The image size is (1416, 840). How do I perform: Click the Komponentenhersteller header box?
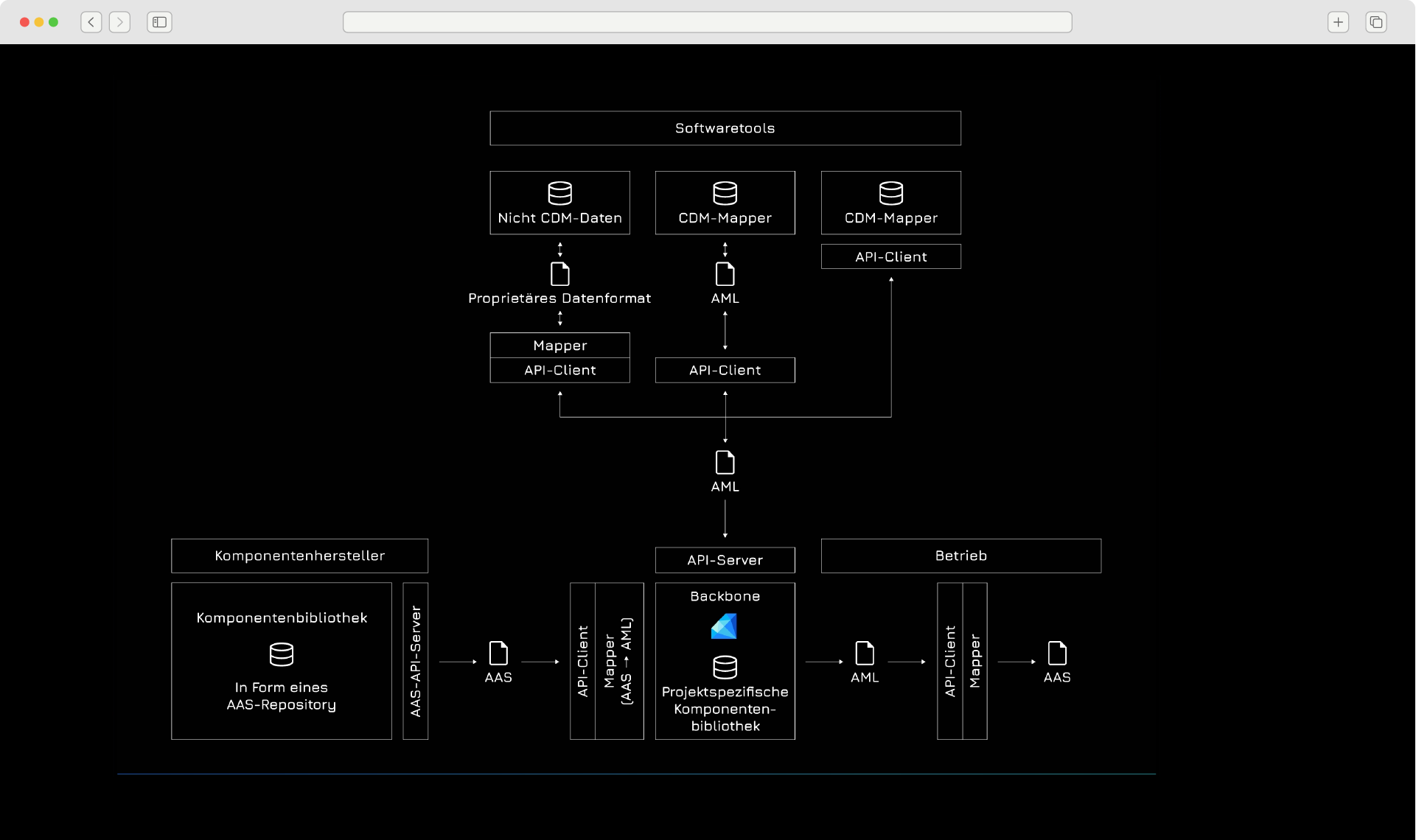[299, 556]
